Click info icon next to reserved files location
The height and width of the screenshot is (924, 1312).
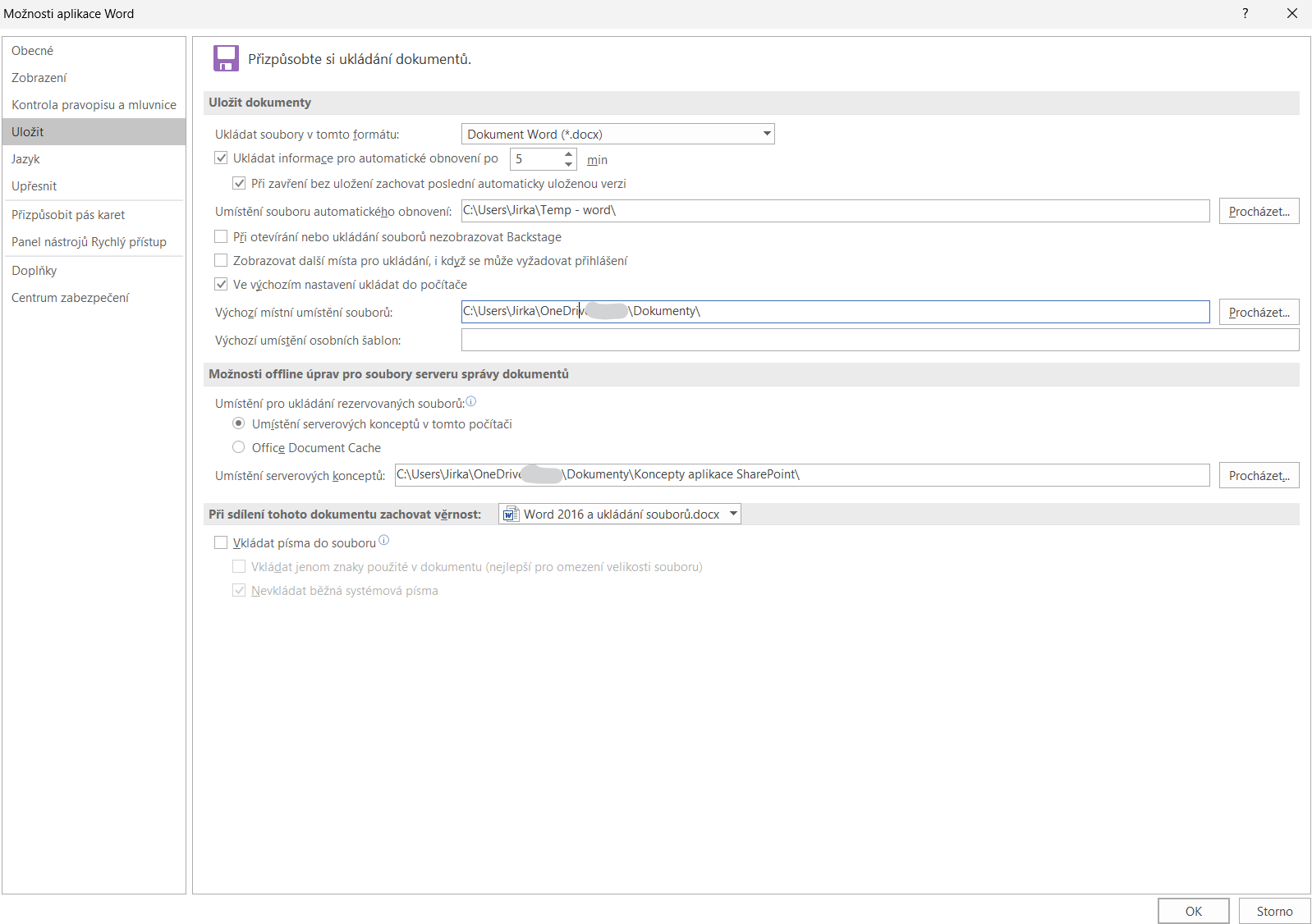[x=471, y=402]
